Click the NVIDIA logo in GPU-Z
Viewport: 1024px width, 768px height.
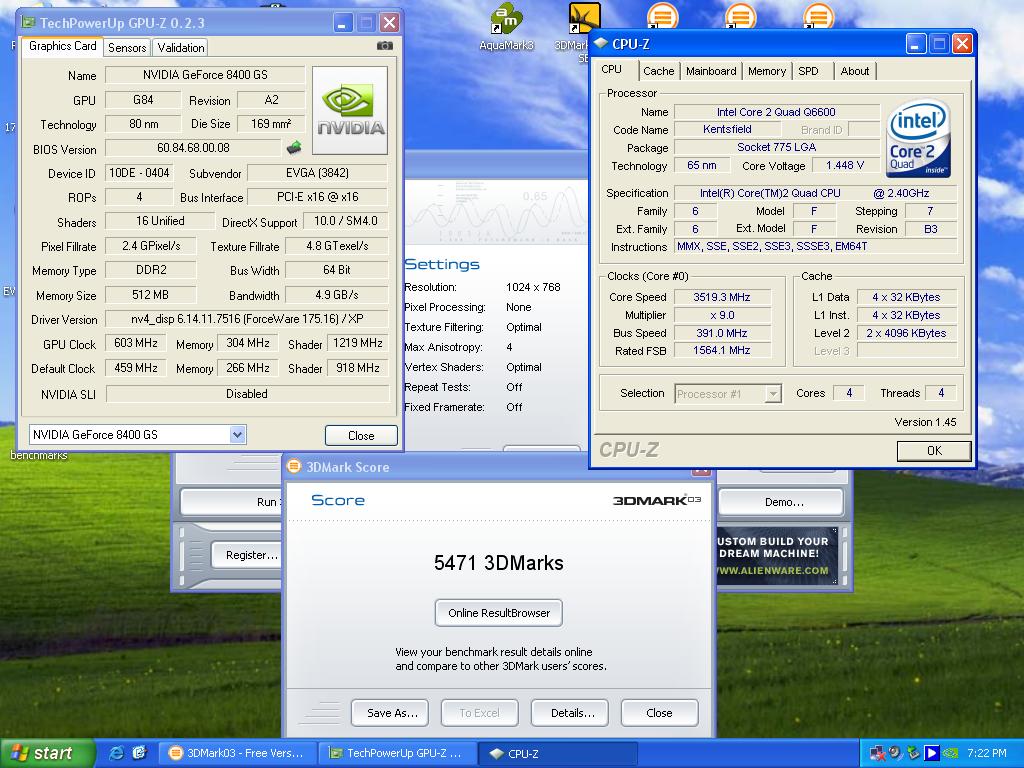click(350, 110)
